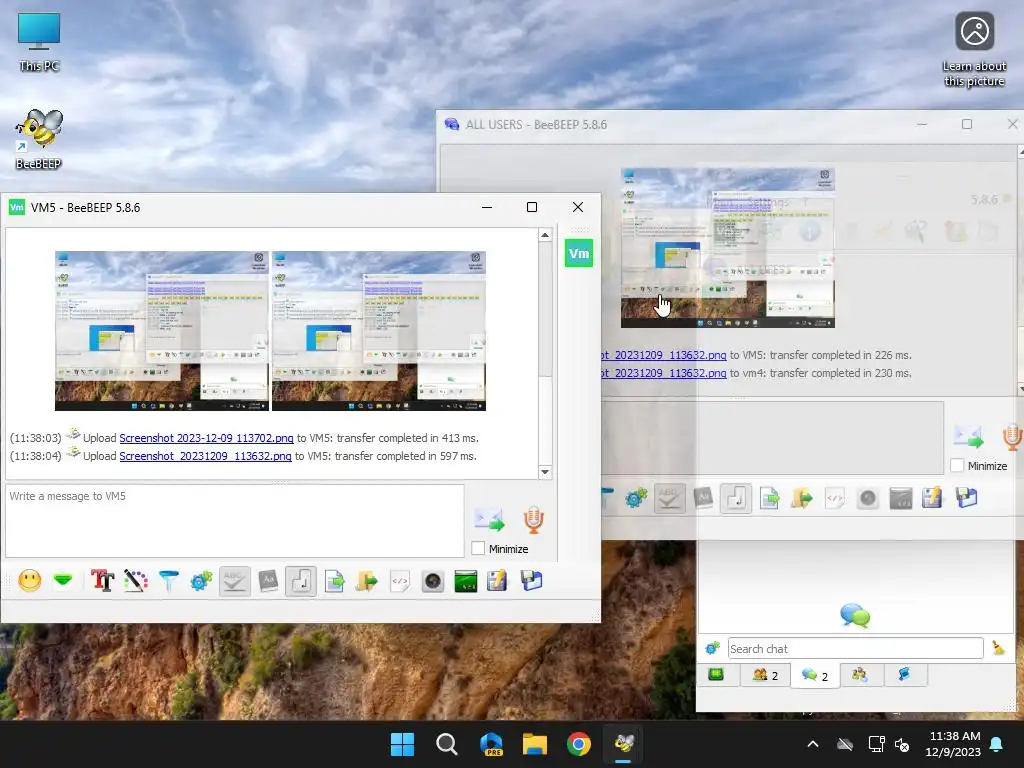This screenshot has height=768, width=1024.
Task: Enable the Minimize checkbox in VM5 window
Action: click(x=478, y=549)
